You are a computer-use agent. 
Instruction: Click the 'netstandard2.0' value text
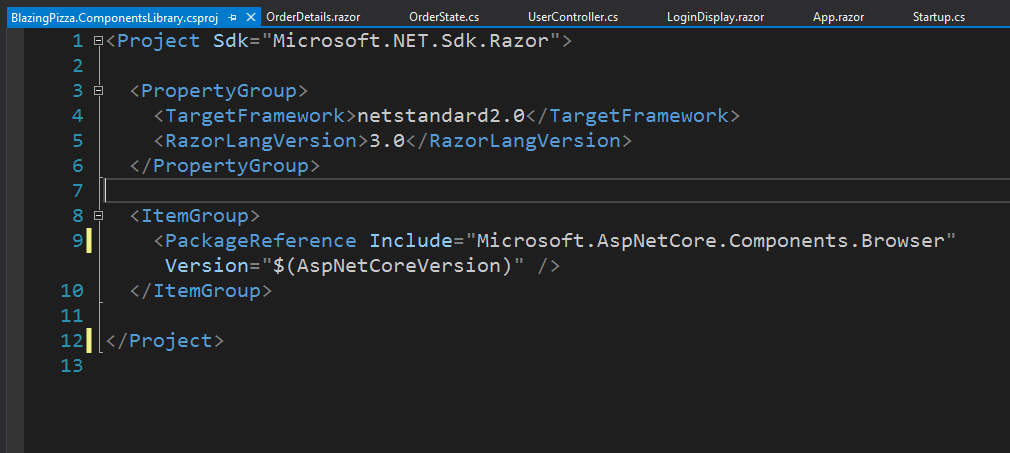point(441,116)
